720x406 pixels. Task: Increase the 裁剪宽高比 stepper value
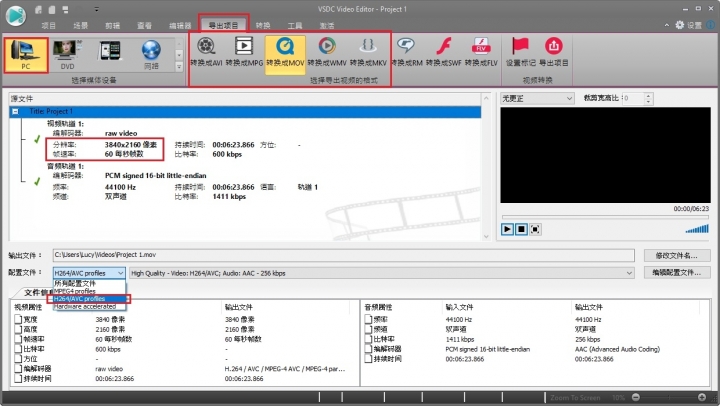coord(648,96)
